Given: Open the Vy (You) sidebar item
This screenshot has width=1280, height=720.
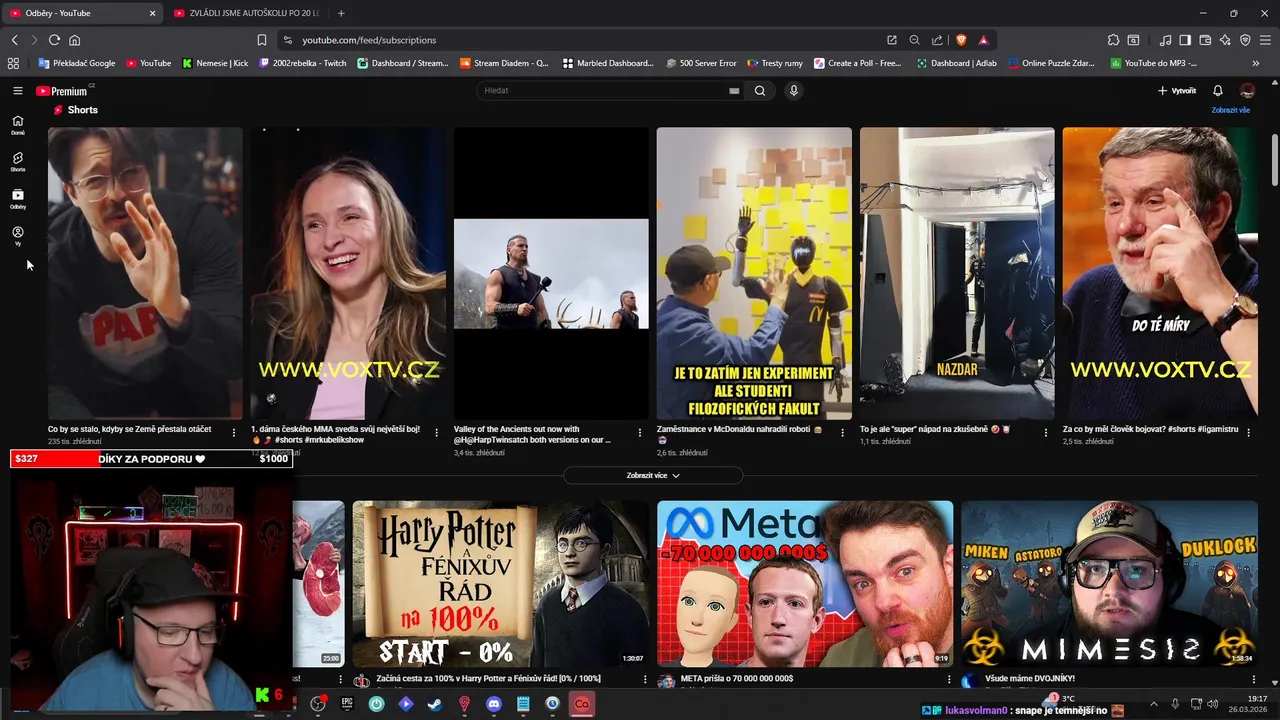Looking at the screenshot, I should (x=17, y=236).
